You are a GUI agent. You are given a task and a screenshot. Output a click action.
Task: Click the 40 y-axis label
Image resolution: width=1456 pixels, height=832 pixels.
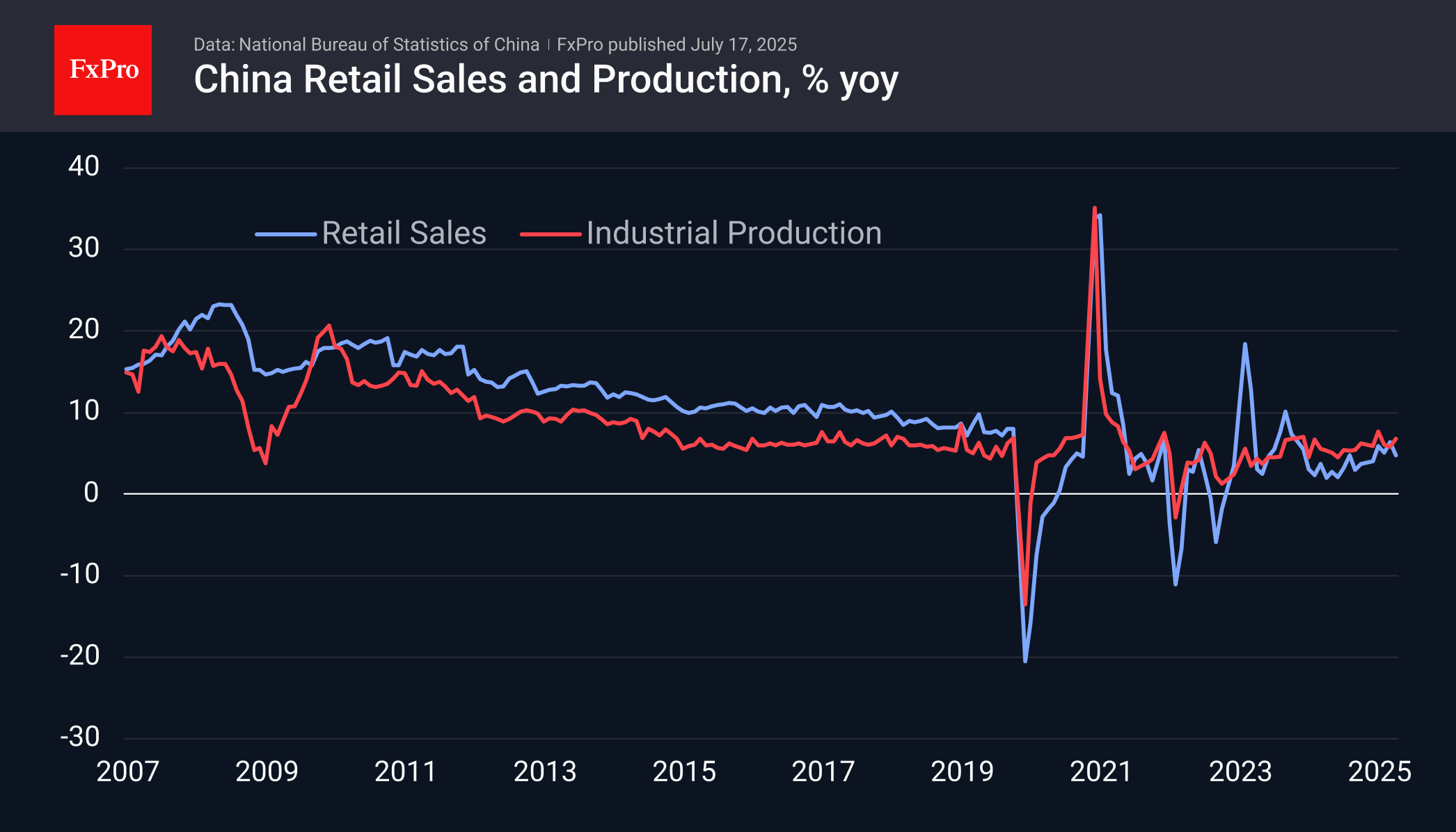[84, 166]
